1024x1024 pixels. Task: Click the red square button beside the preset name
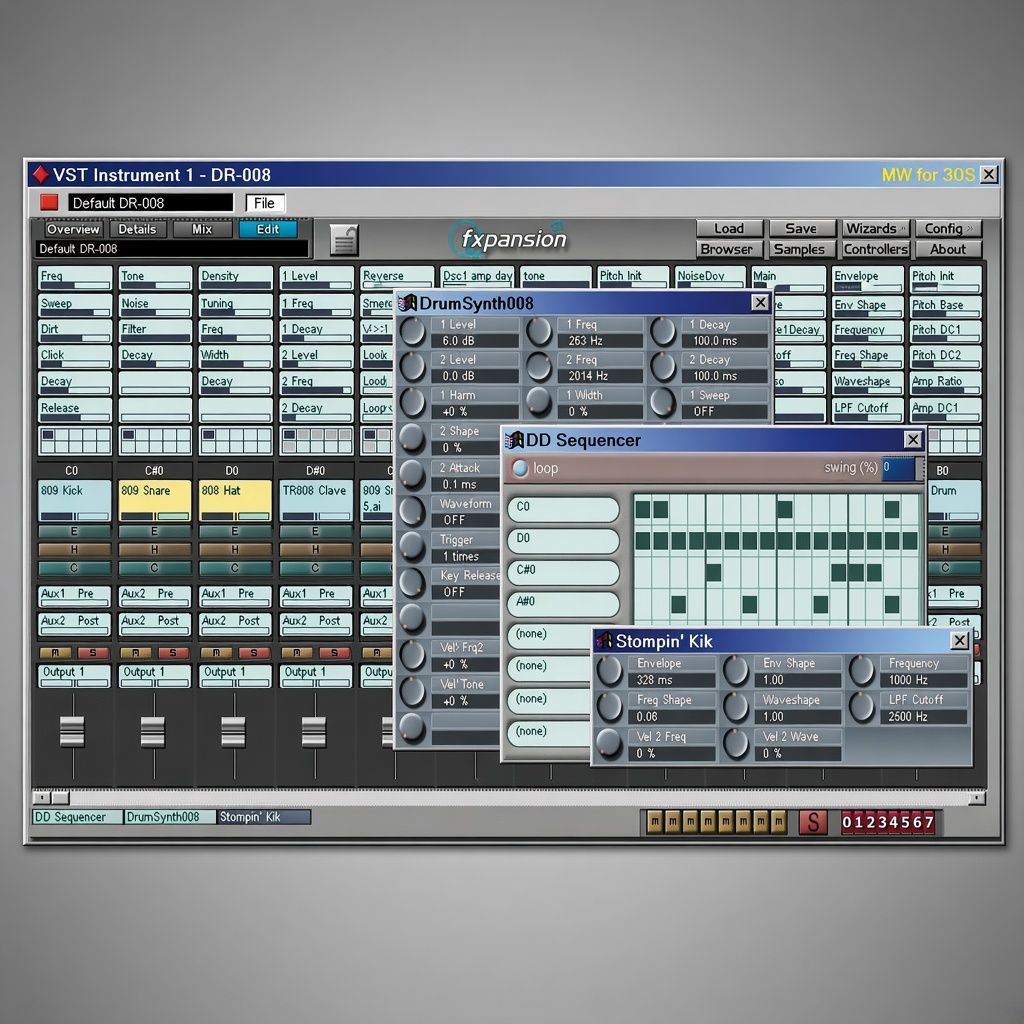(x=49, y=202)
